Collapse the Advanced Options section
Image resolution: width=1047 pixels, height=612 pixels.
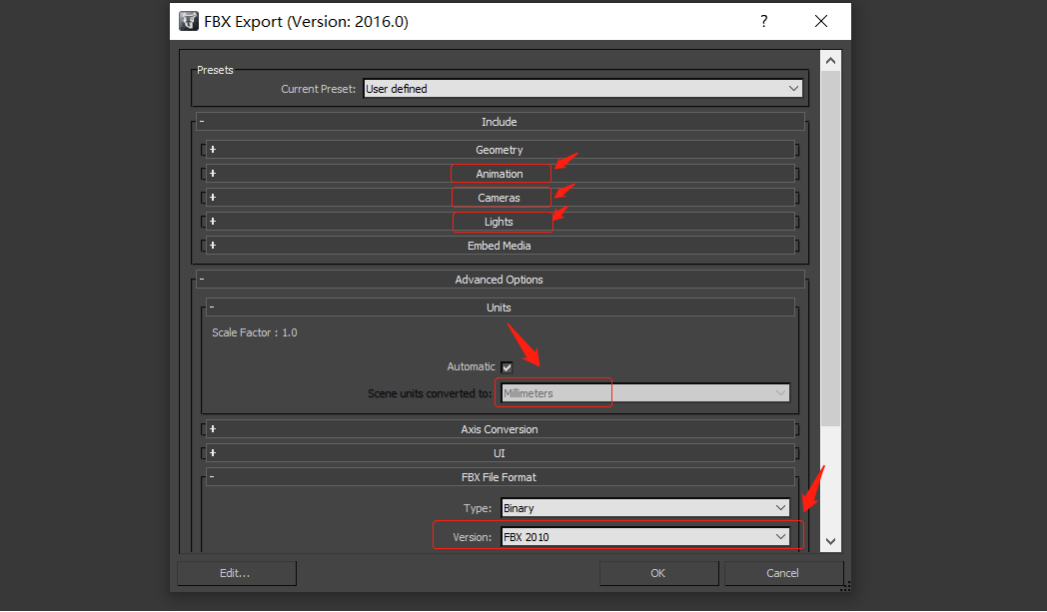tap(499, 280)
